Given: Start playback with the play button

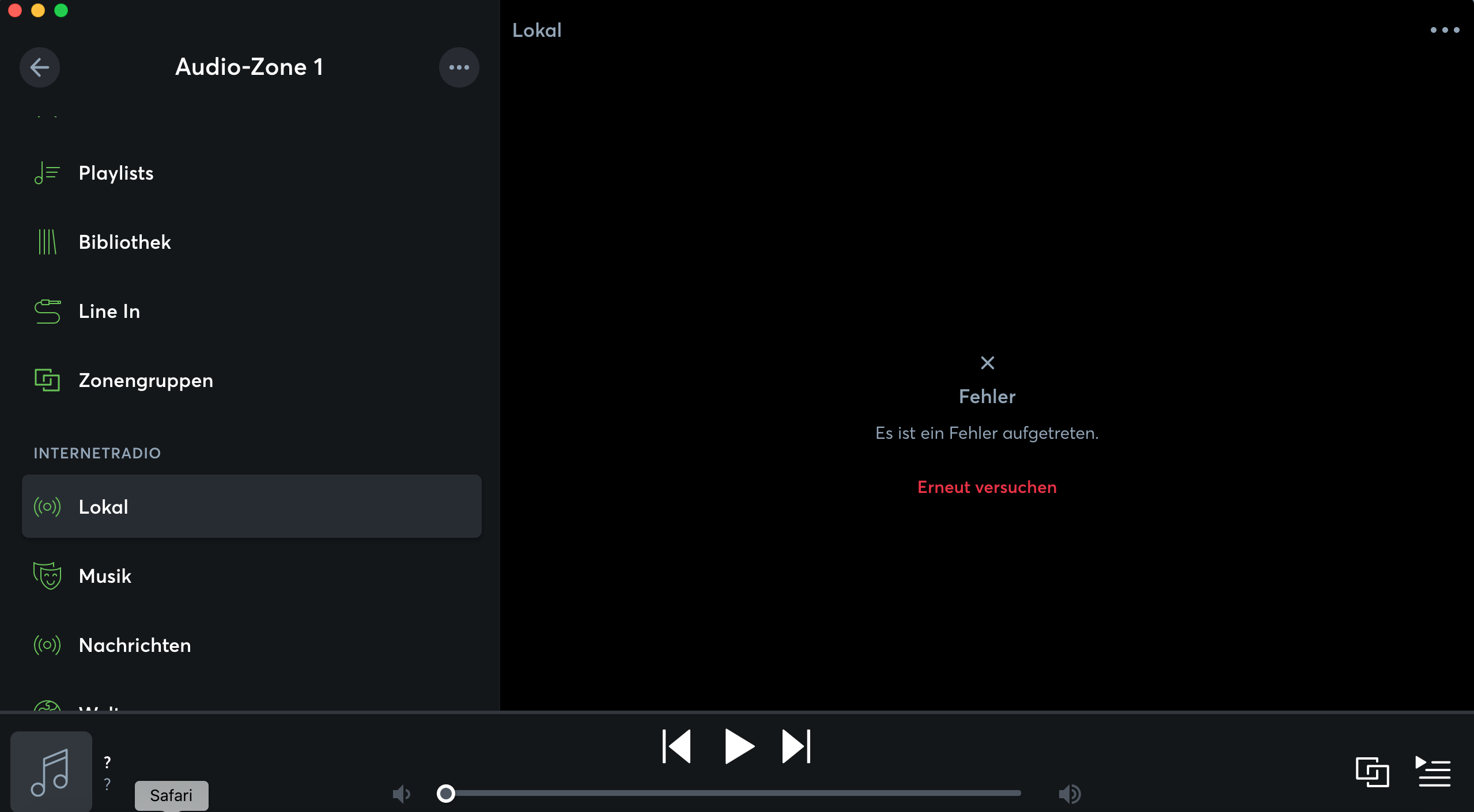Looking at the screenshot, I should click(x=739, y=746).
